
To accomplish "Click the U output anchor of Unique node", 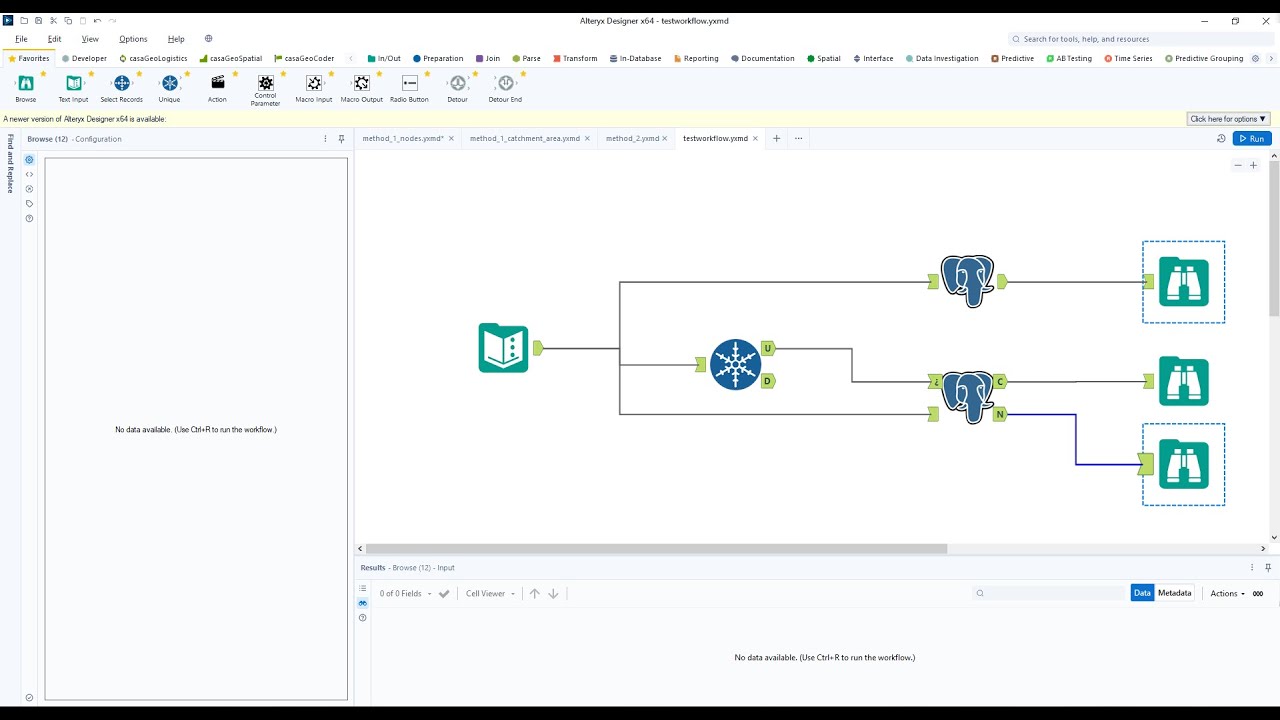I will (x=768, y=348).
